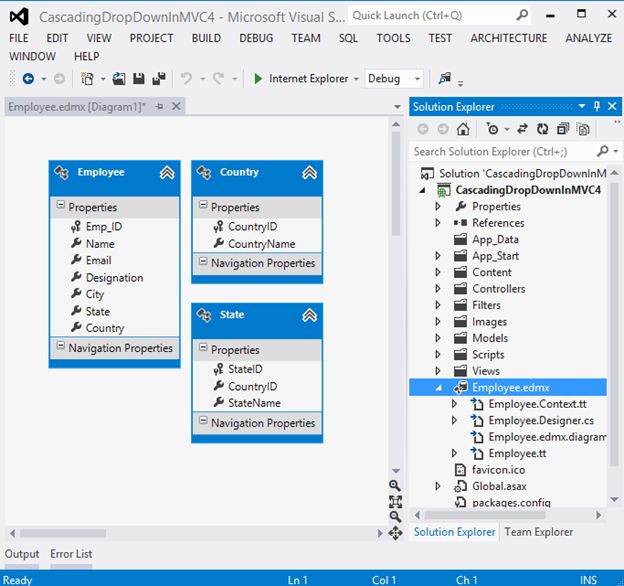Save the current file with floppy icon

(138, 79)
